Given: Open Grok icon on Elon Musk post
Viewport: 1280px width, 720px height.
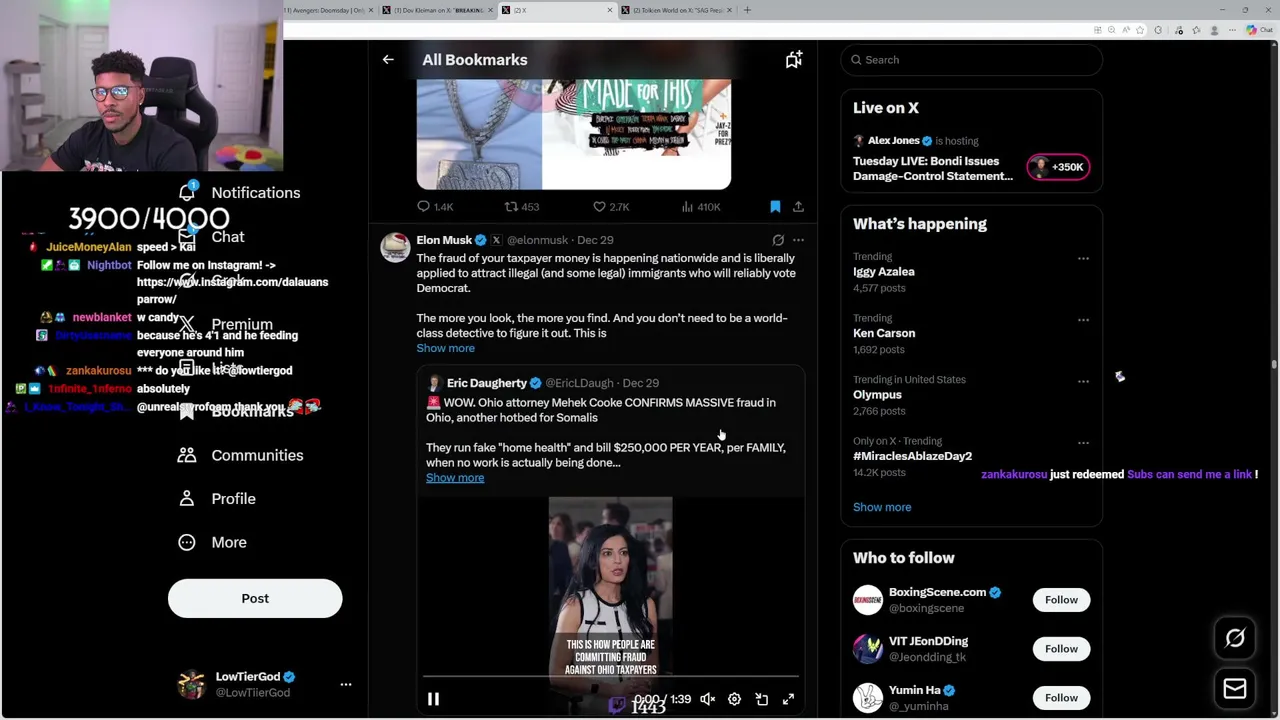Looking at the screenshot, I should pos(778,240).
